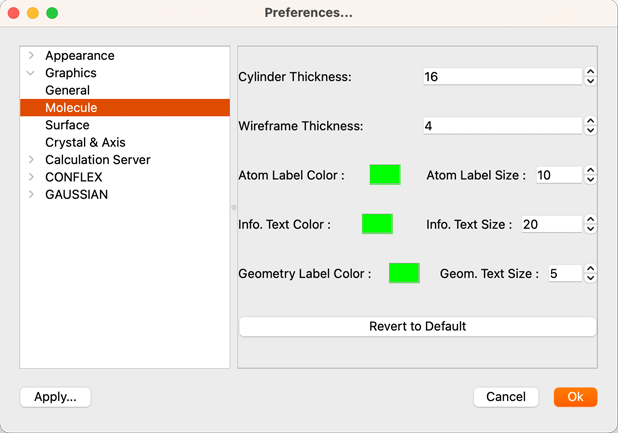Click the Apply... button
The width and height of the screenshot is (618, 433).
[55, 397]
